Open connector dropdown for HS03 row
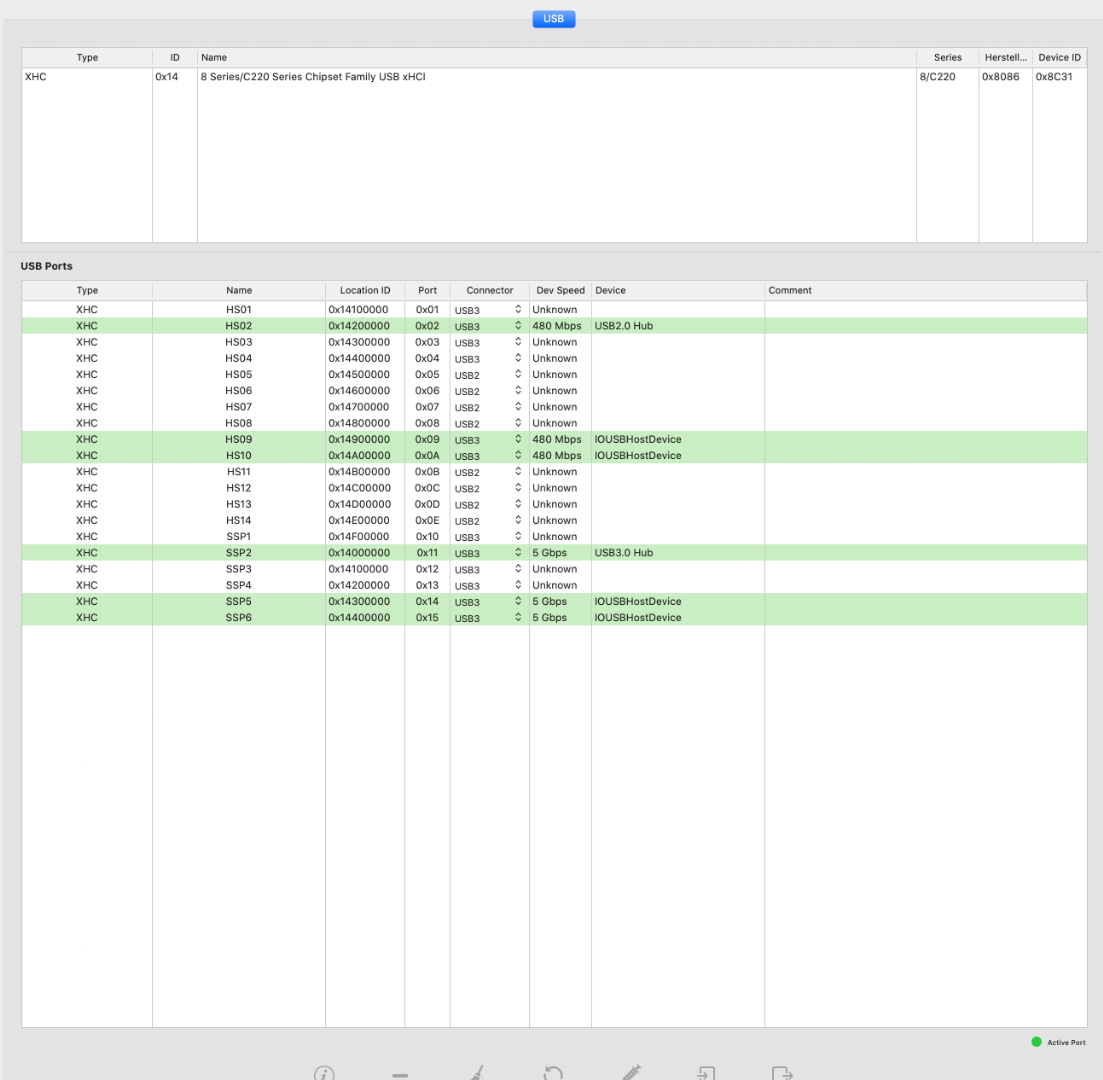The width and height of the screenshot is (1103, 1080). click(518, 342)
